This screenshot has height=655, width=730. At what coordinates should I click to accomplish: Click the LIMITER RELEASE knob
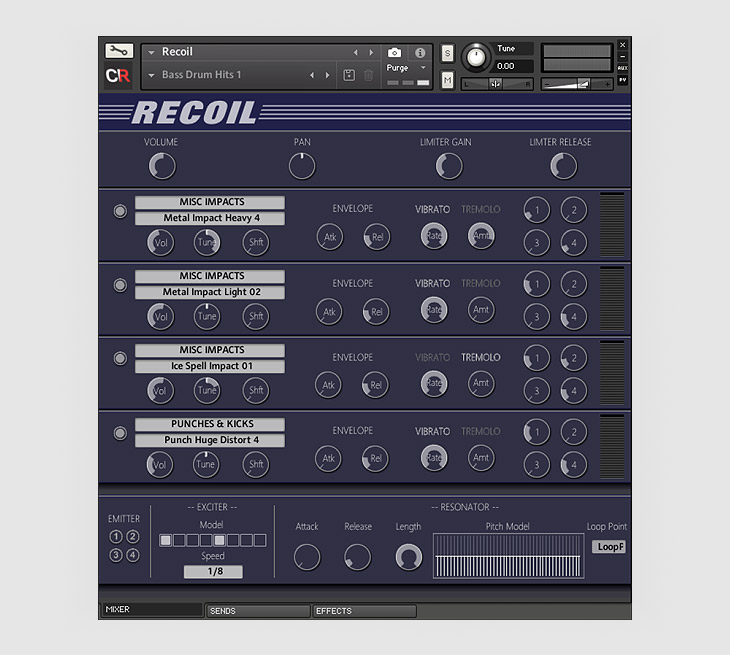(x=563, y=166)
